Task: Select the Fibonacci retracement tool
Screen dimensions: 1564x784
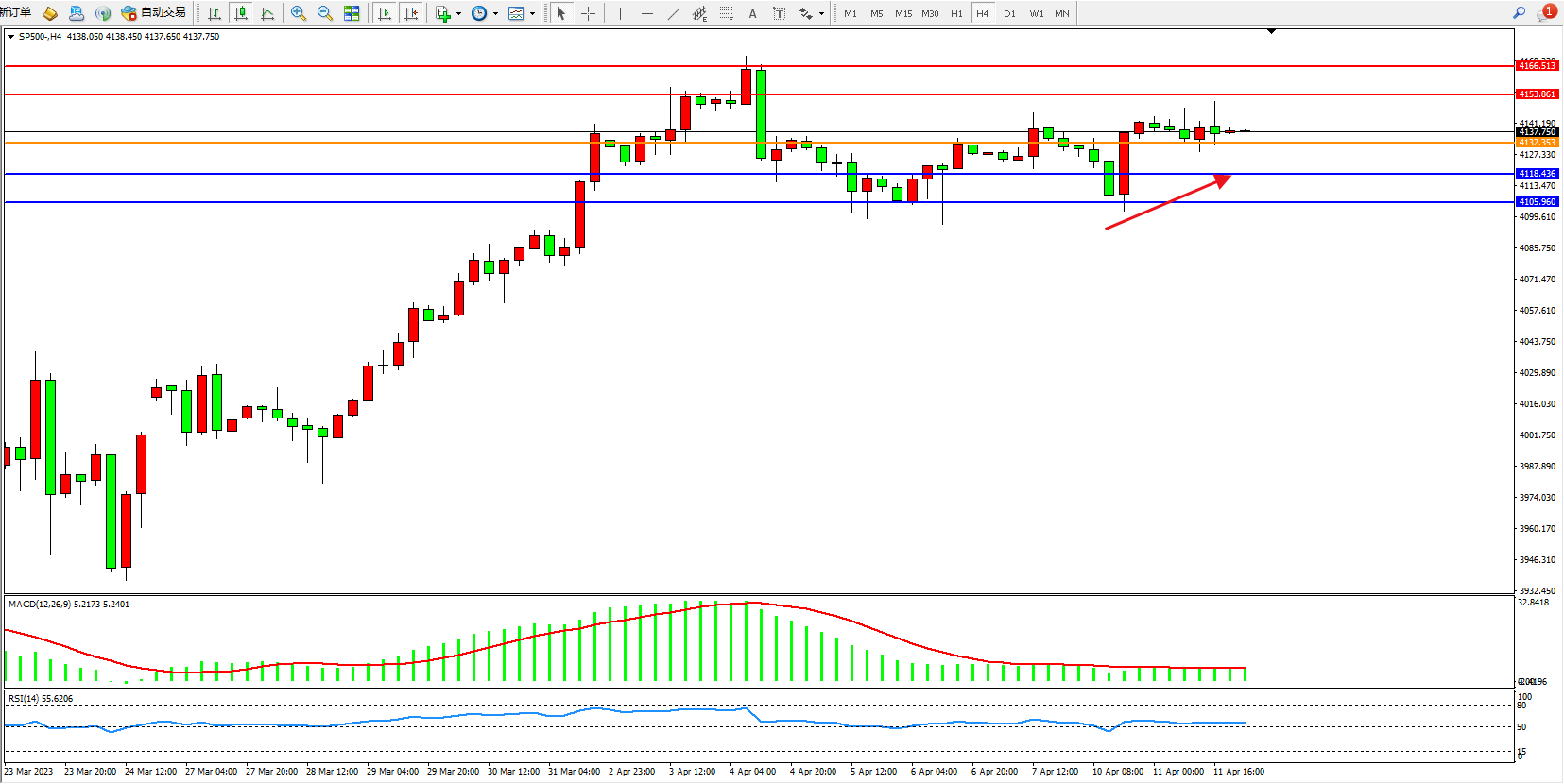Action: [726, 13]
